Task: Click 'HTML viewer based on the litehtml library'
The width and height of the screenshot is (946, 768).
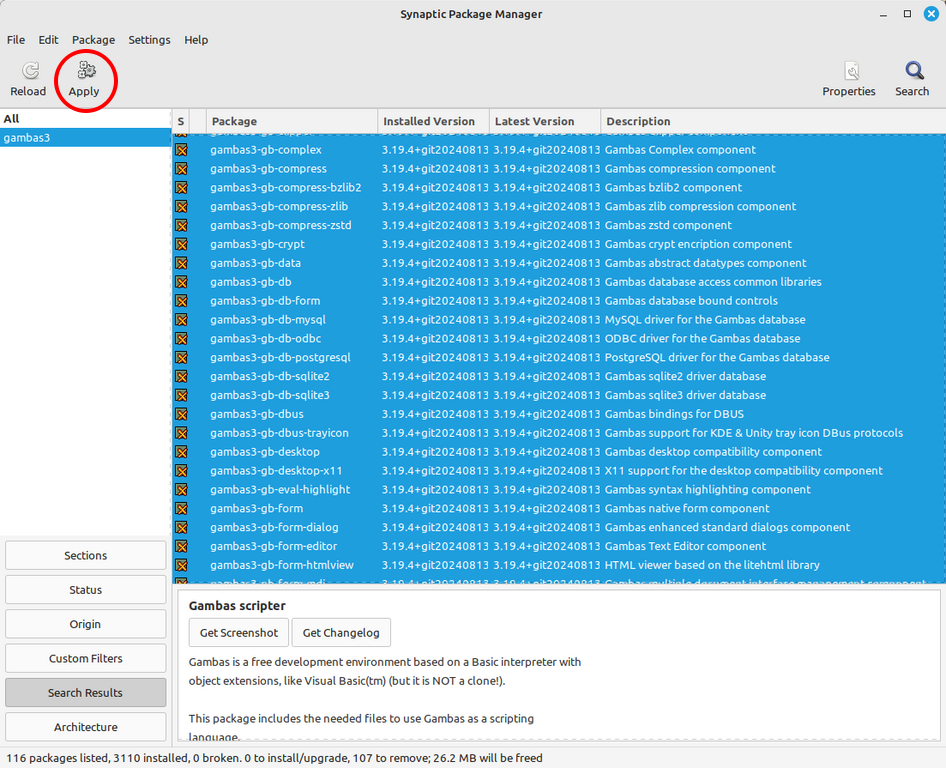Action: (712, 565)
